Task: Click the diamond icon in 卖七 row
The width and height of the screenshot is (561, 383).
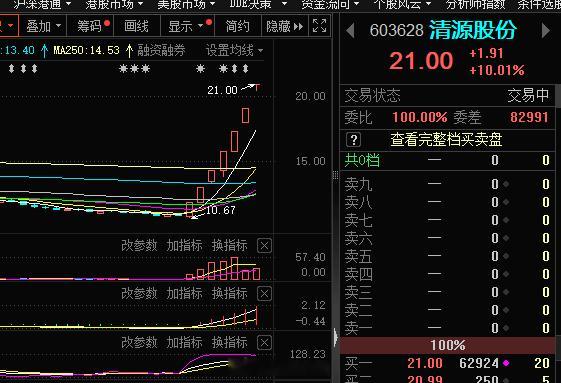Action: click(x=506, y=220)
